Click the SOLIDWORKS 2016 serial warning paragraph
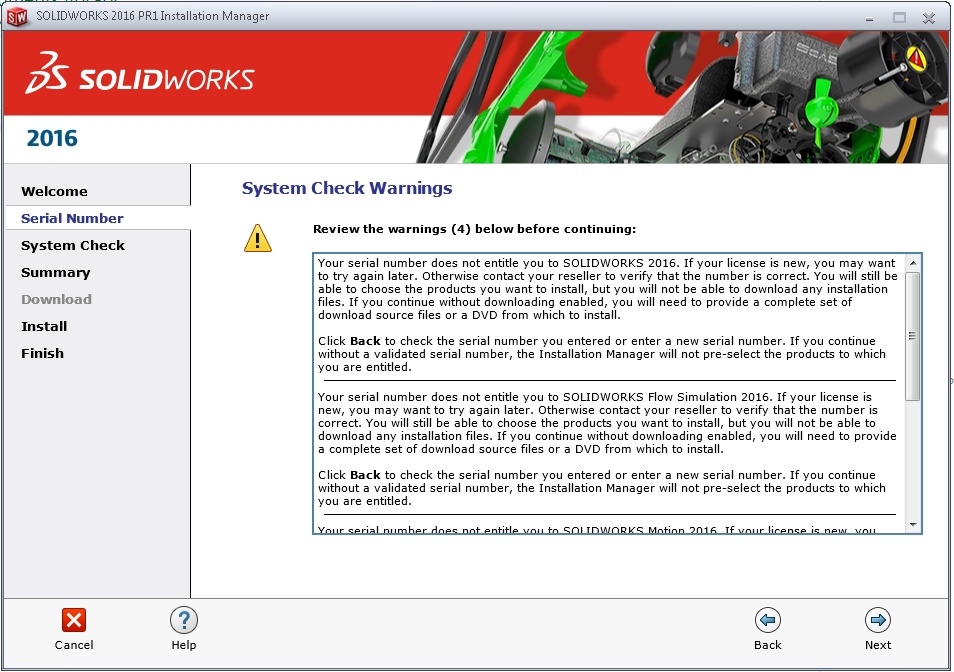 (607, 289)
